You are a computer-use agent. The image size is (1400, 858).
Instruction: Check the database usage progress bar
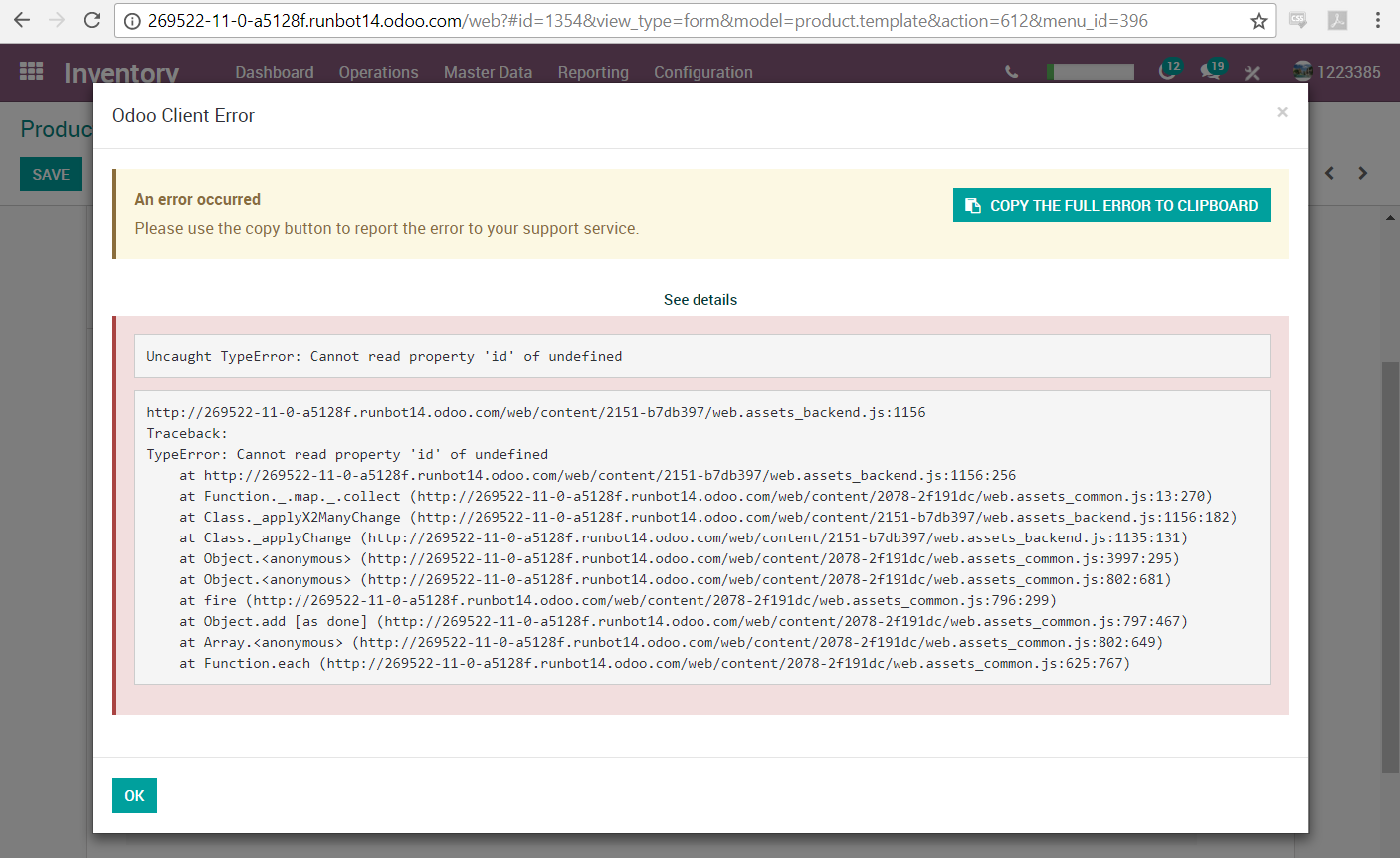[x=1090, y=71]
